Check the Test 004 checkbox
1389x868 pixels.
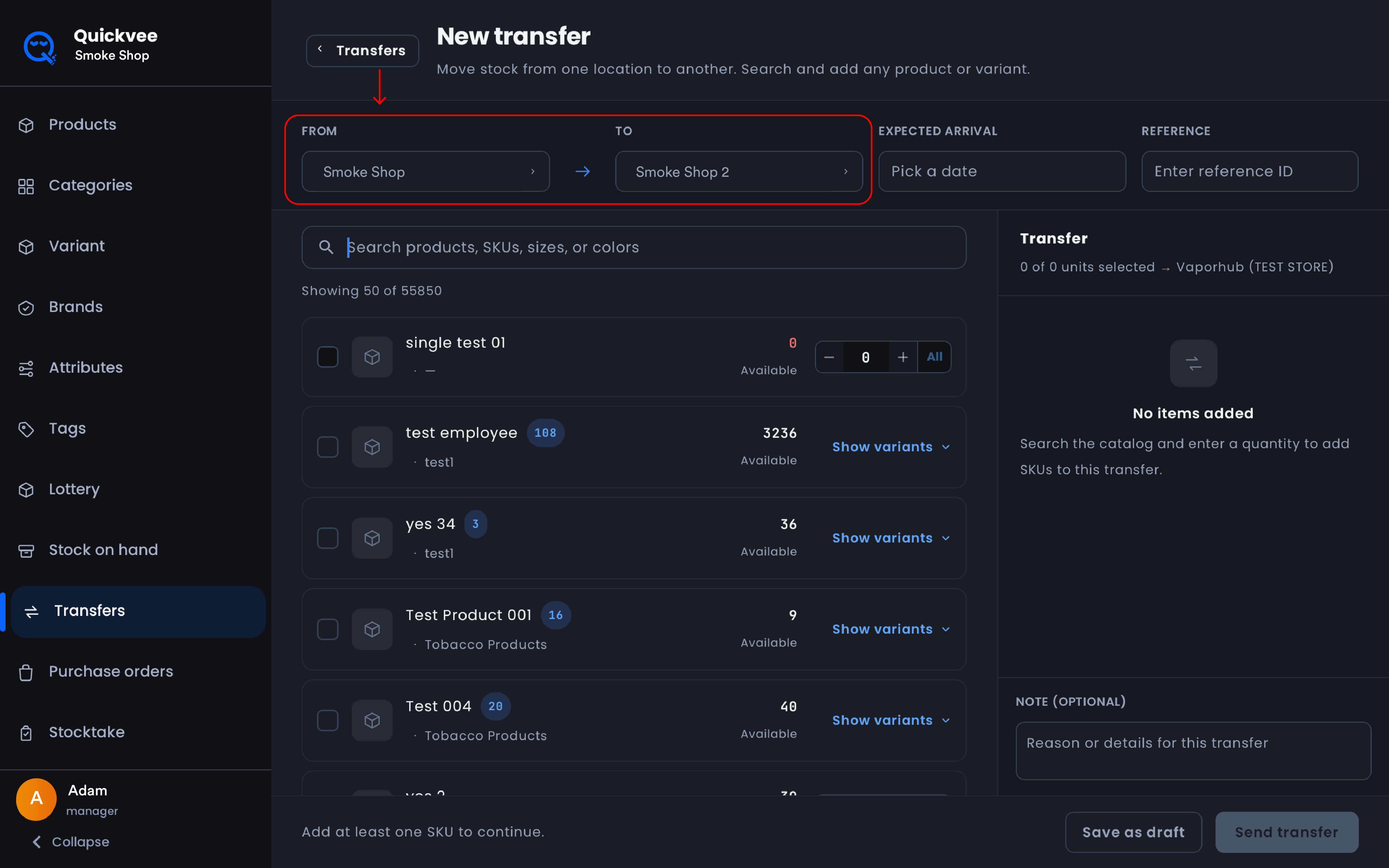coord(328,720)
